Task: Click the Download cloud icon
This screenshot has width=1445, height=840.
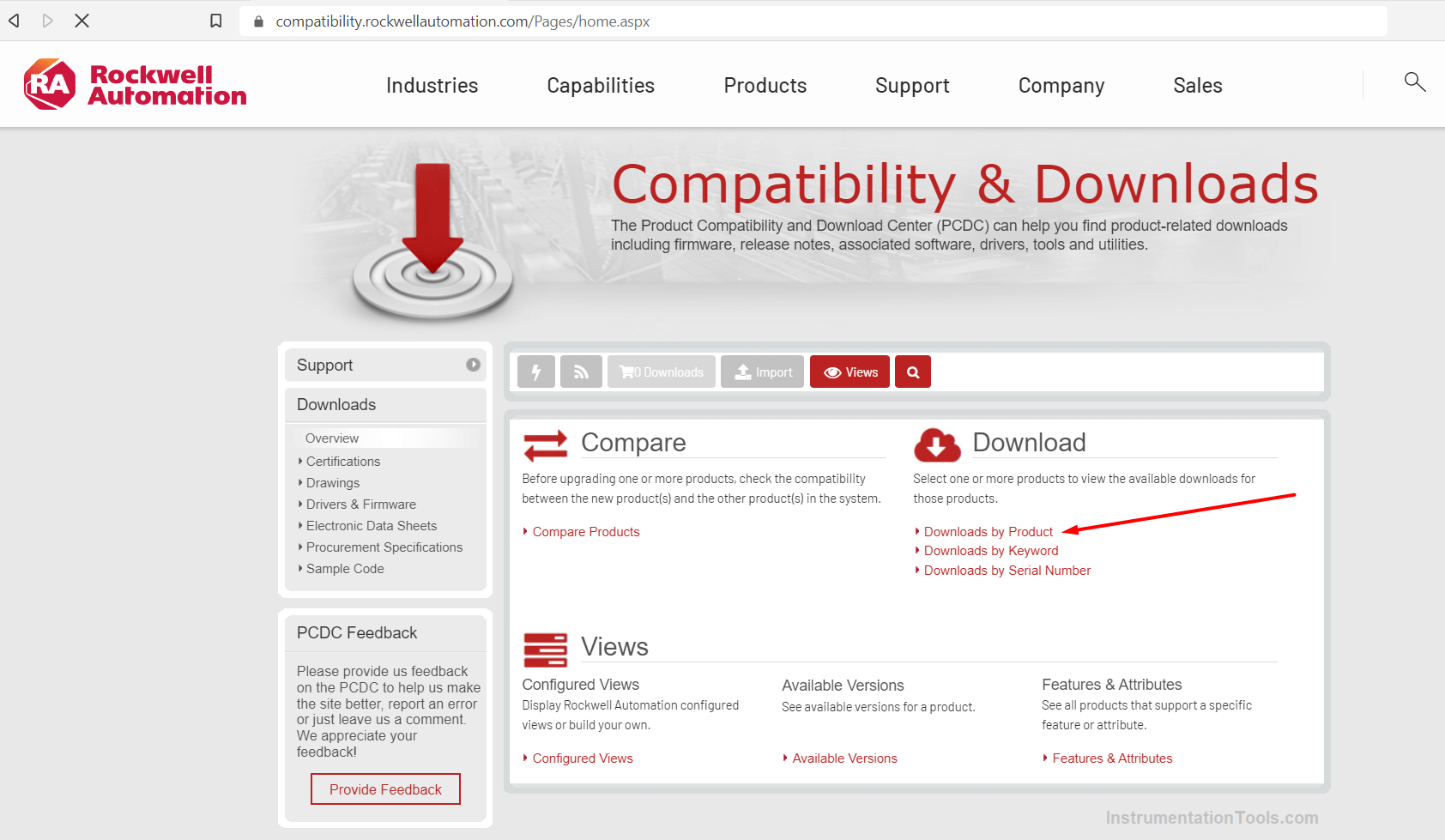Action: coord(937,444)
